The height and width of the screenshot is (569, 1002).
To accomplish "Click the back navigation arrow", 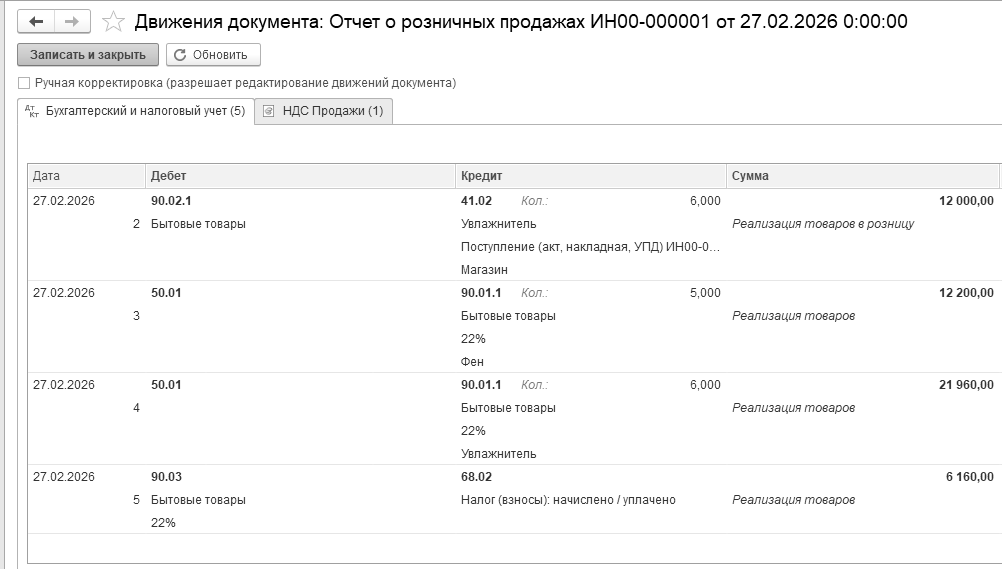I will [37, 21].
